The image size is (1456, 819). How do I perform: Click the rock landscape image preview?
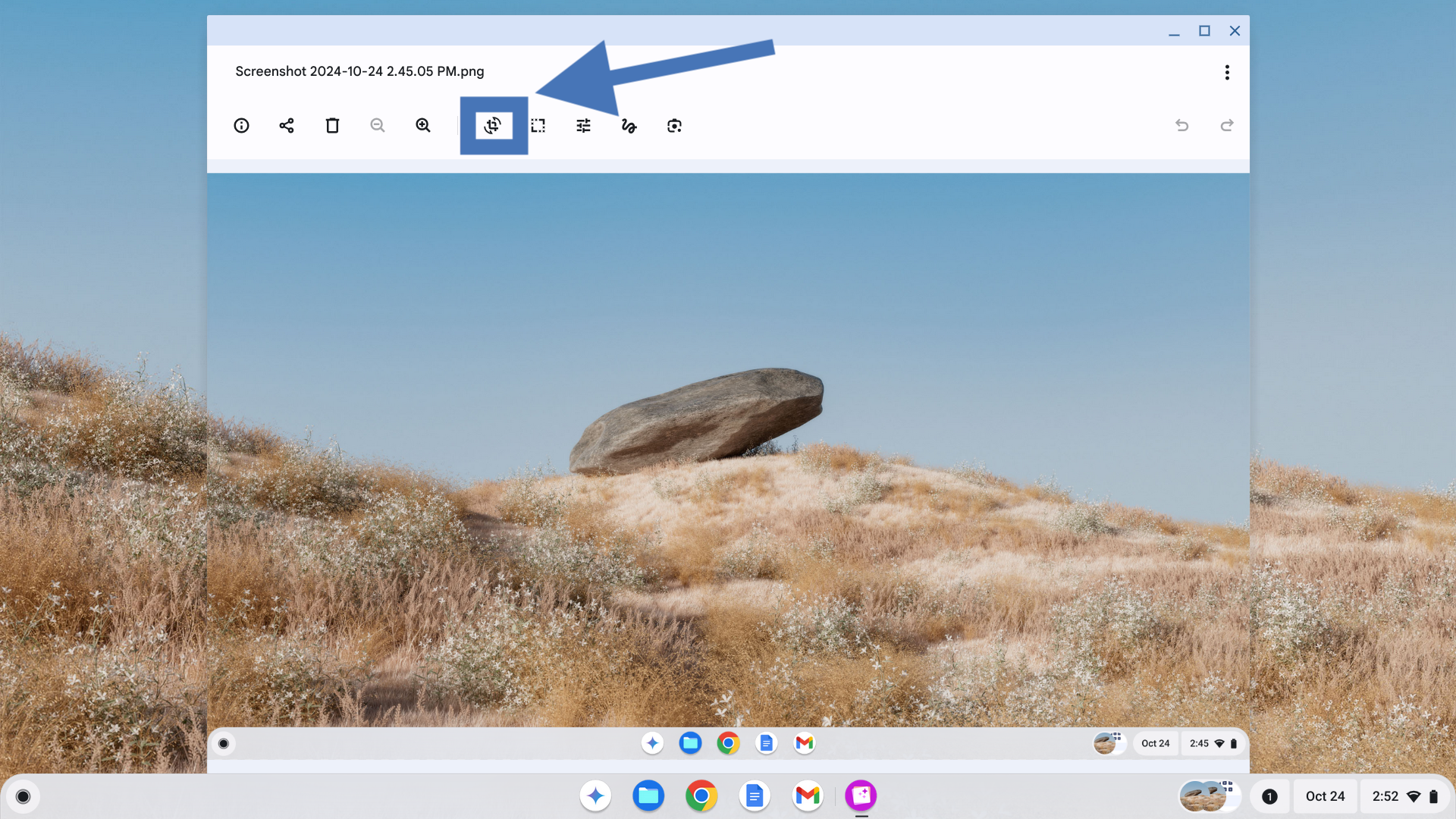728,466
